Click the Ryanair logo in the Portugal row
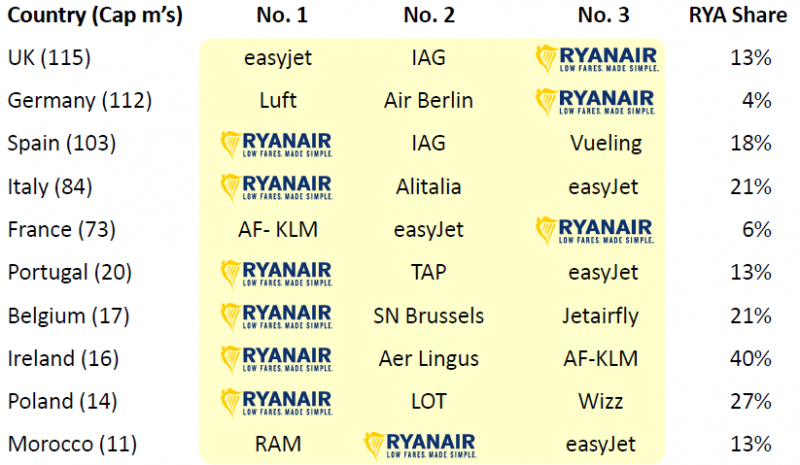Viewport: 800px width, 465px height. point(277,274)
